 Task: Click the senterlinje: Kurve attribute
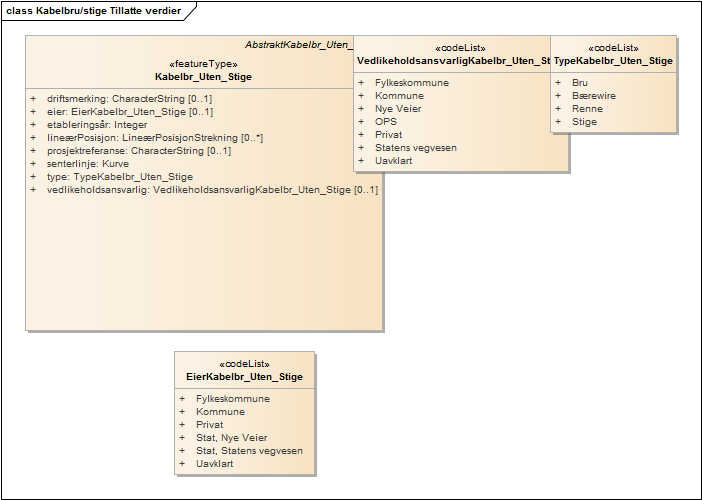coord(88,164)
